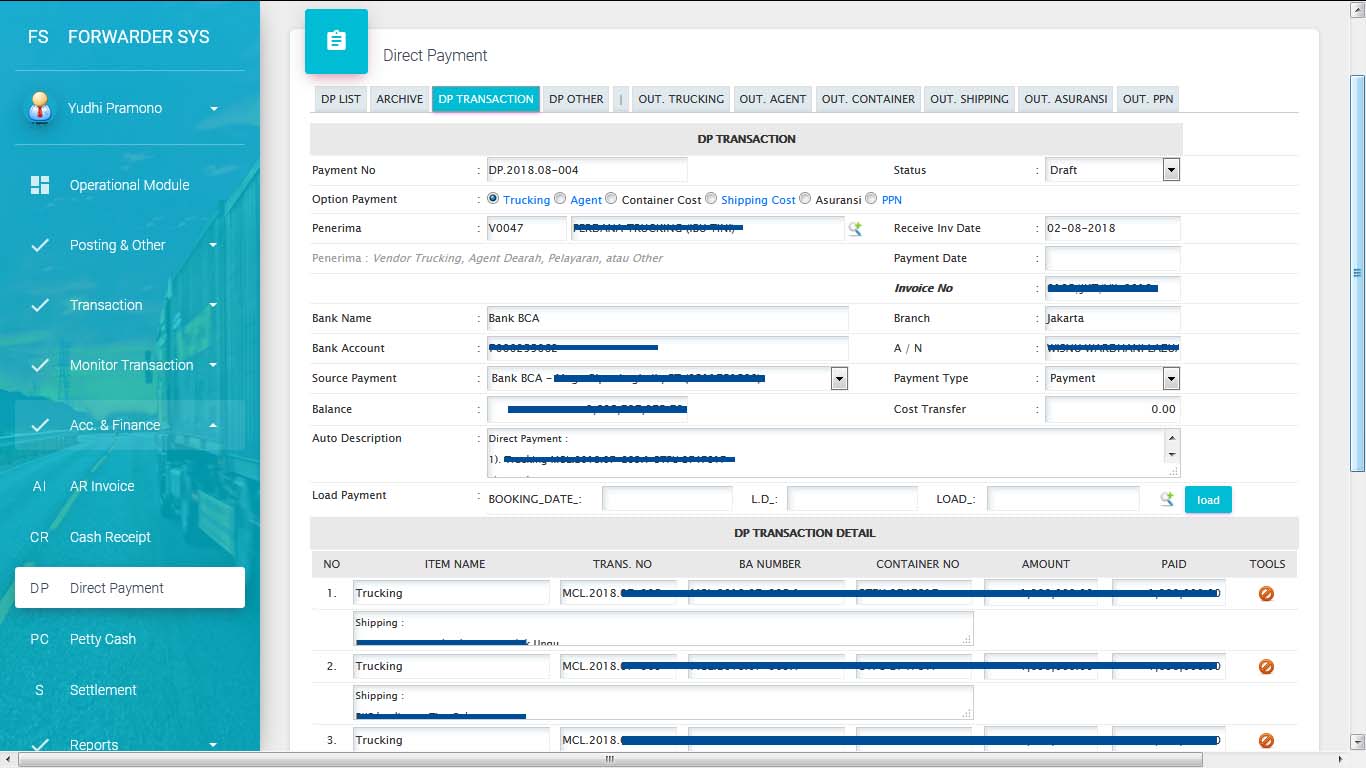The image size is (1366, 768).
Task: Choose the PPN payment option
Action: pos(871,199)
